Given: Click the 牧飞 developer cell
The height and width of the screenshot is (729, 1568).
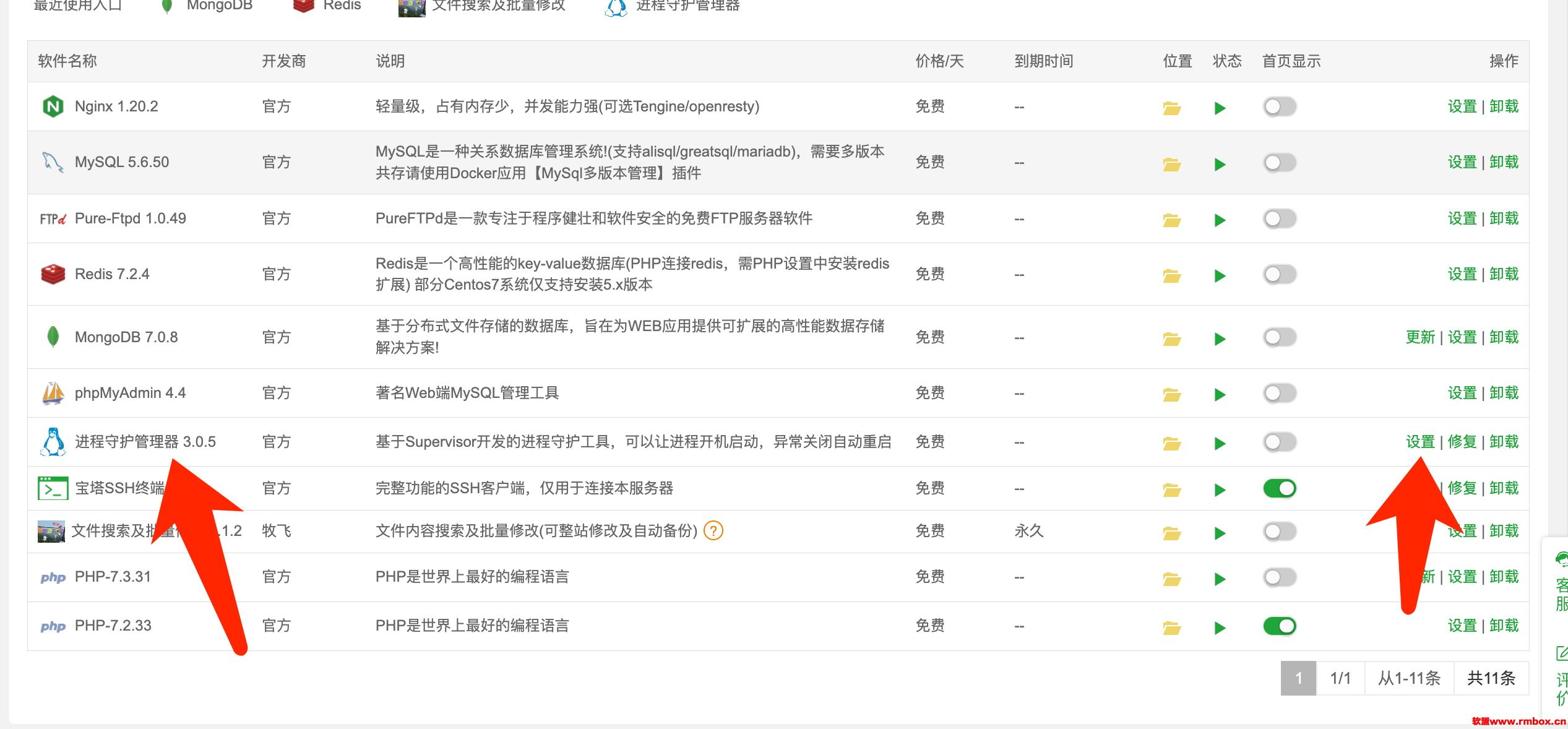Looking at the screenshot, I should coord(277,531).
